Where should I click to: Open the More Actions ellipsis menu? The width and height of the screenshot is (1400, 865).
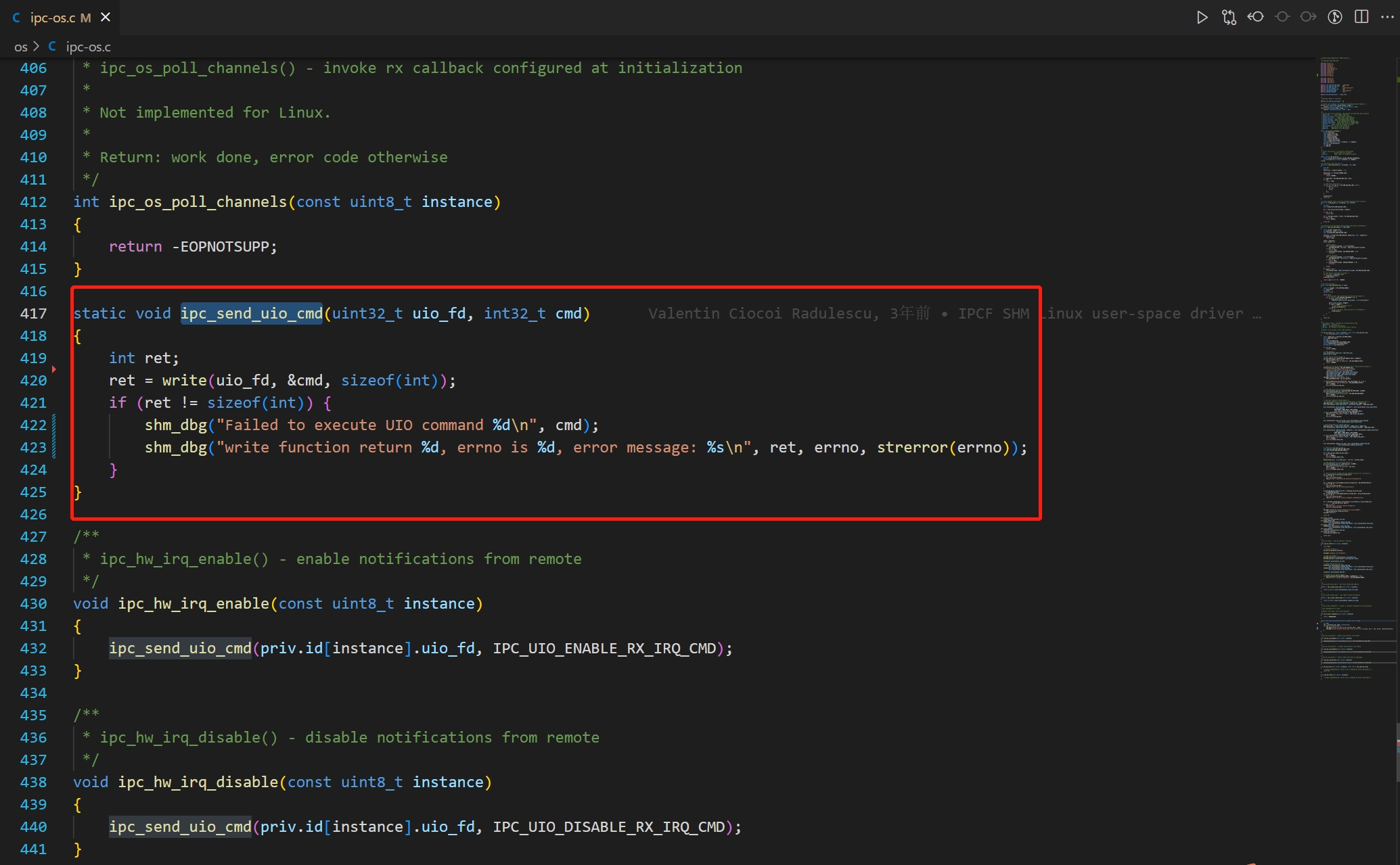point(1387,18)
